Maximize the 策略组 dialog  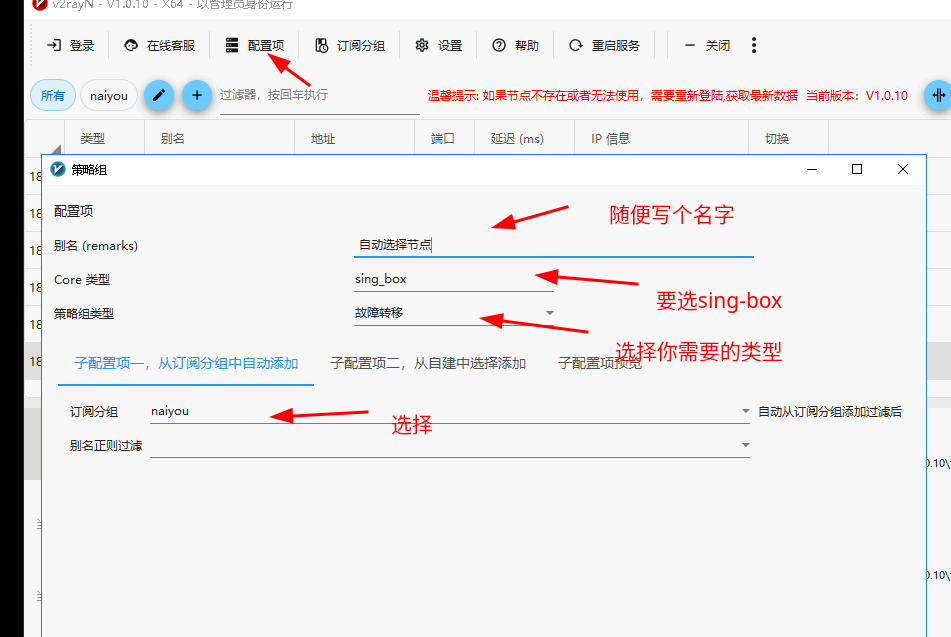point(857,169)
